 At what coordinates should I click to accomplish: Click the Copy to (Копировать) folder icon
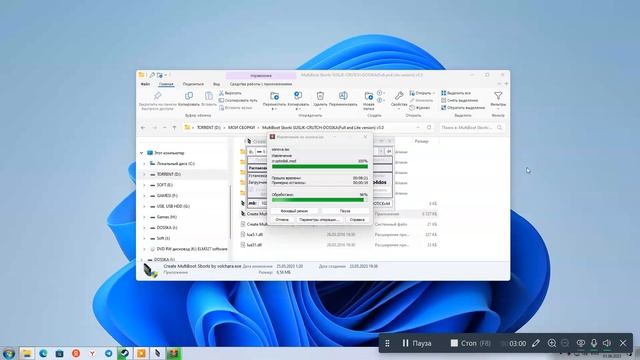(298, 96)
